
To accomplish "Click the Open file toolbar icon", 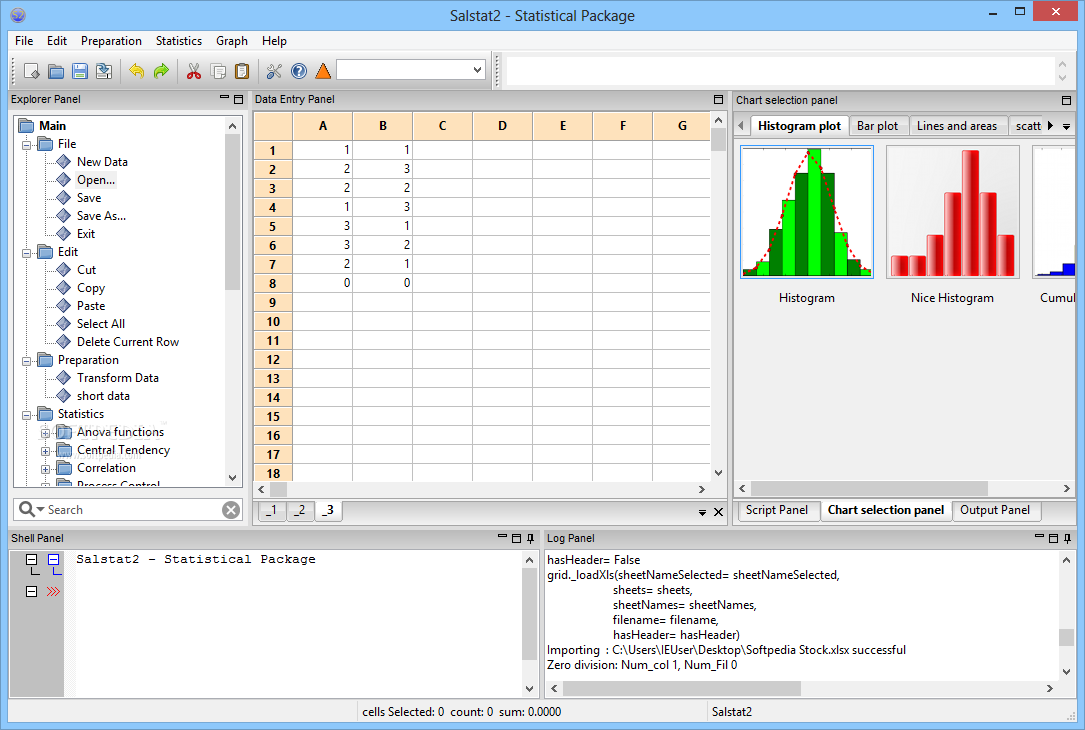I will point(56,71).
